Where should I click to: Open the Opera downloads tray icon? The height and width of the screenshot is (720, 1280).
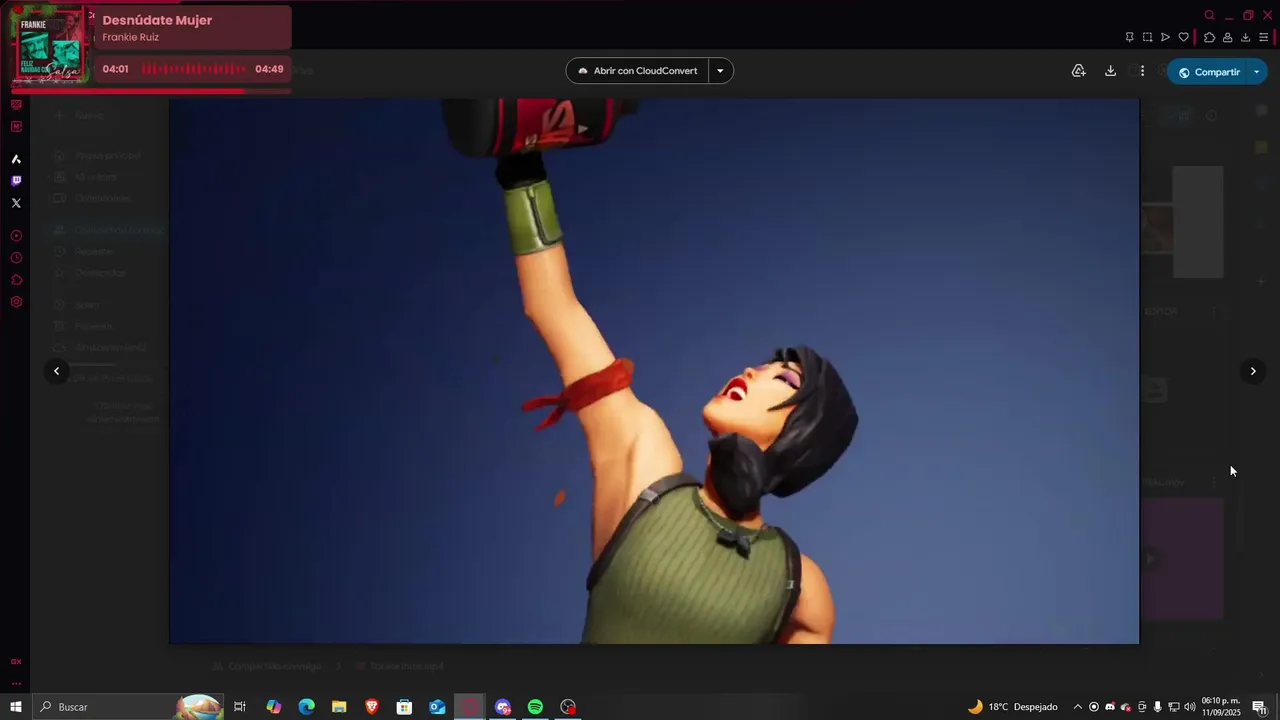pos(1245,37)
